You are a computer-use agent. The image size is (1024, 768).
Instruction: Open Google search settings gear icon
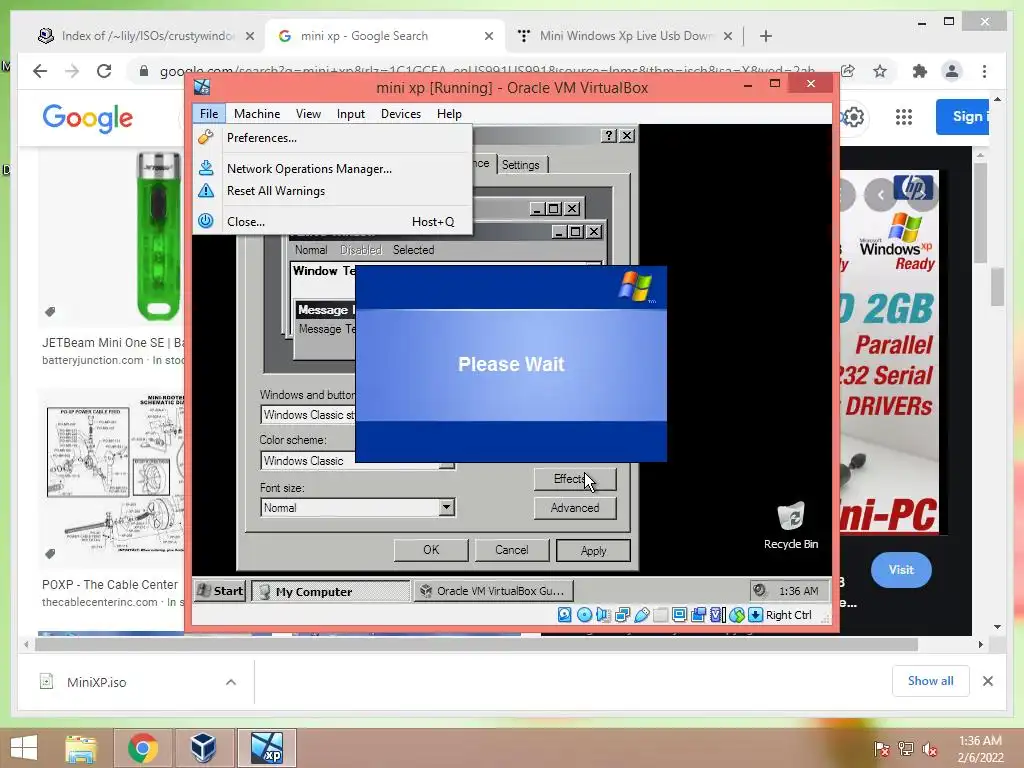pos(853,117)
